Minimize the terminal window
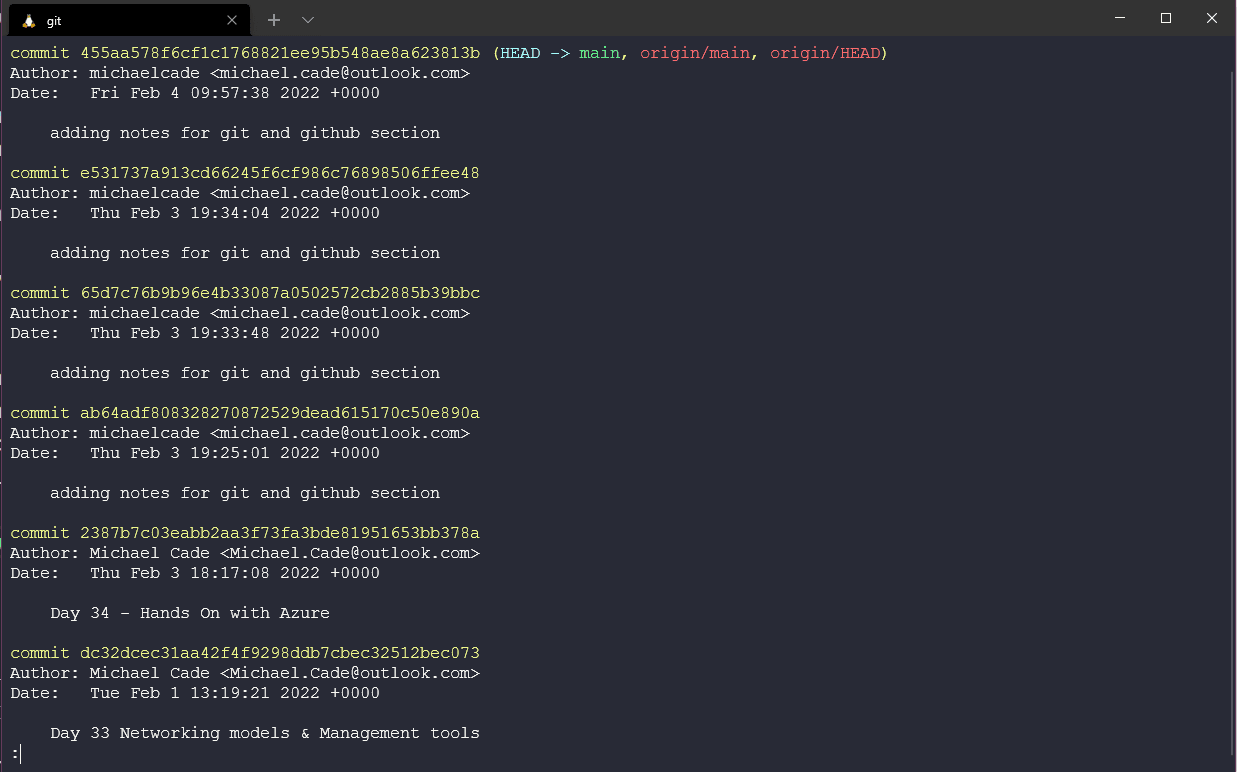Screen dimensions: 1237x772 1120,18
